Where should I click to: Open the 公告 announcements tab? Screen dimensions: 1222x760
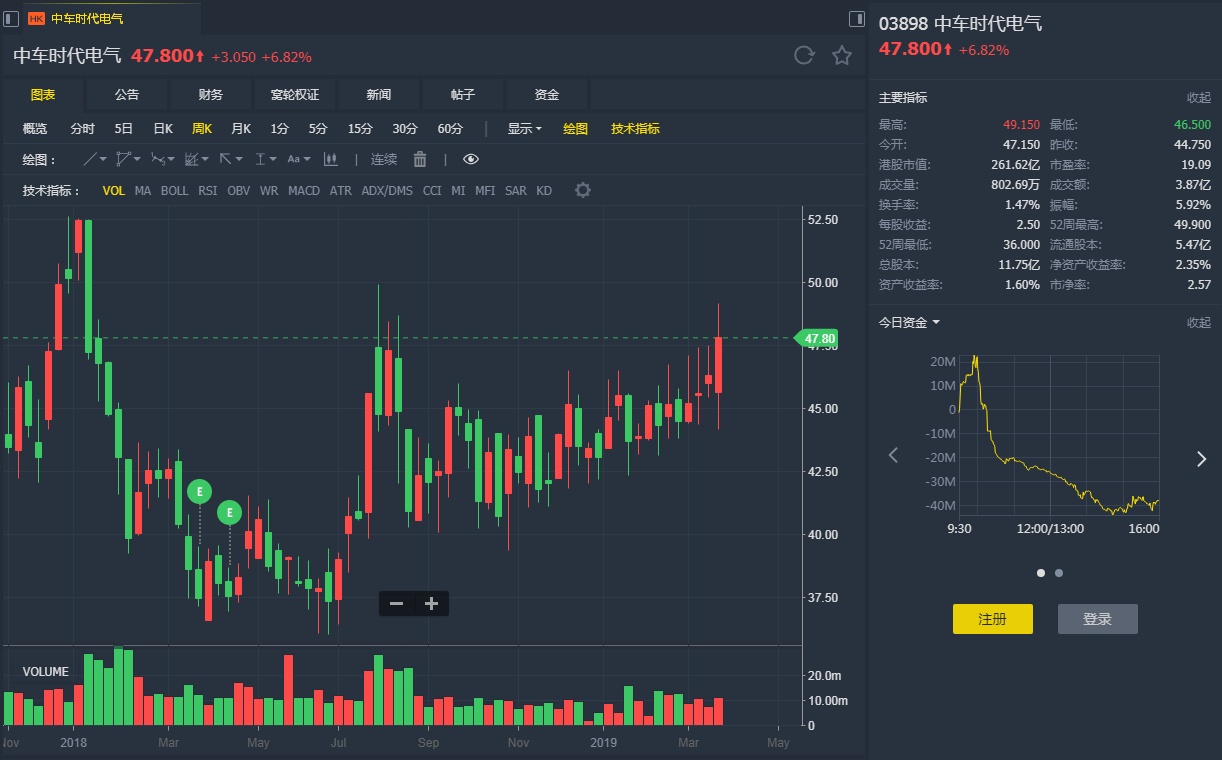127,95
